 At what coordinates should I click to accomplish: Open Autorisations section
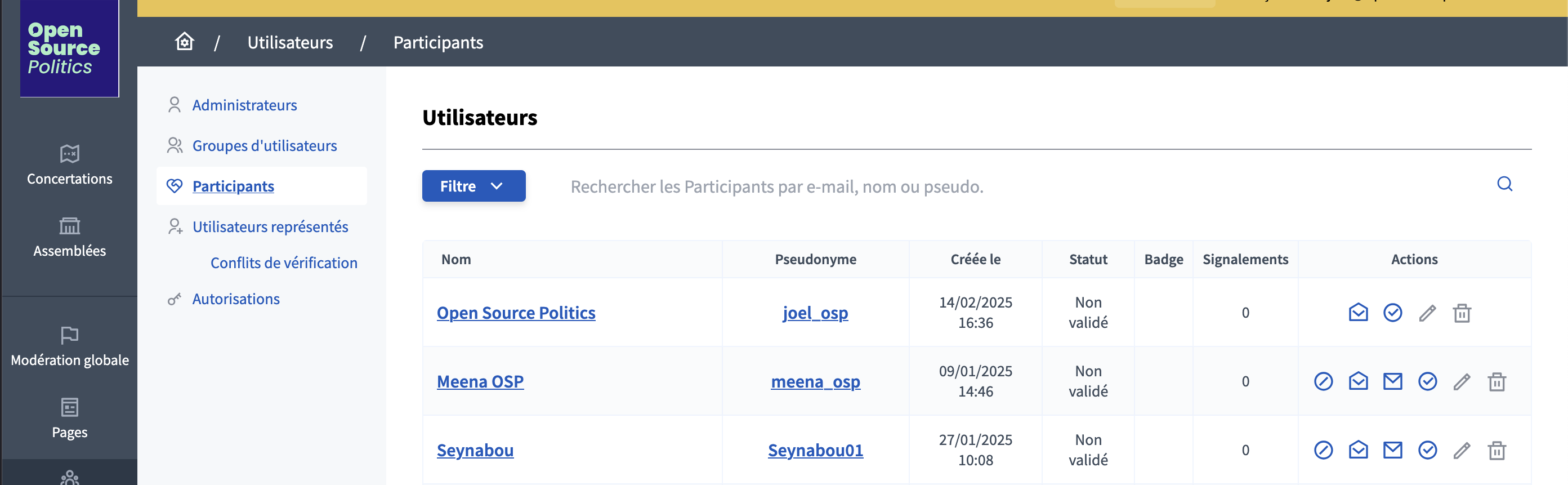[x=236, y=299]
